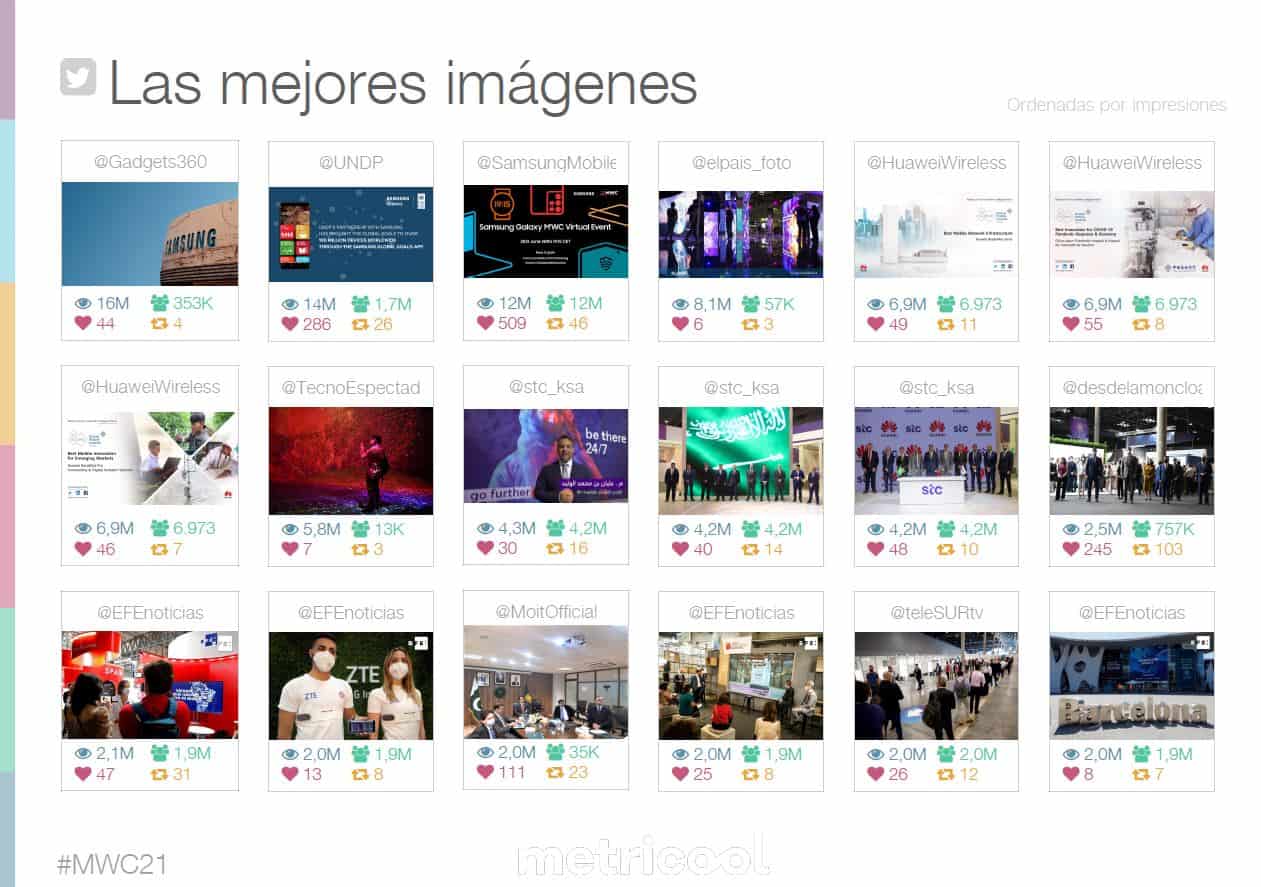This screenshot has width=1261, height=887.
Task: Click the heart icon next to 55 likes
Action: [1071, 324]
